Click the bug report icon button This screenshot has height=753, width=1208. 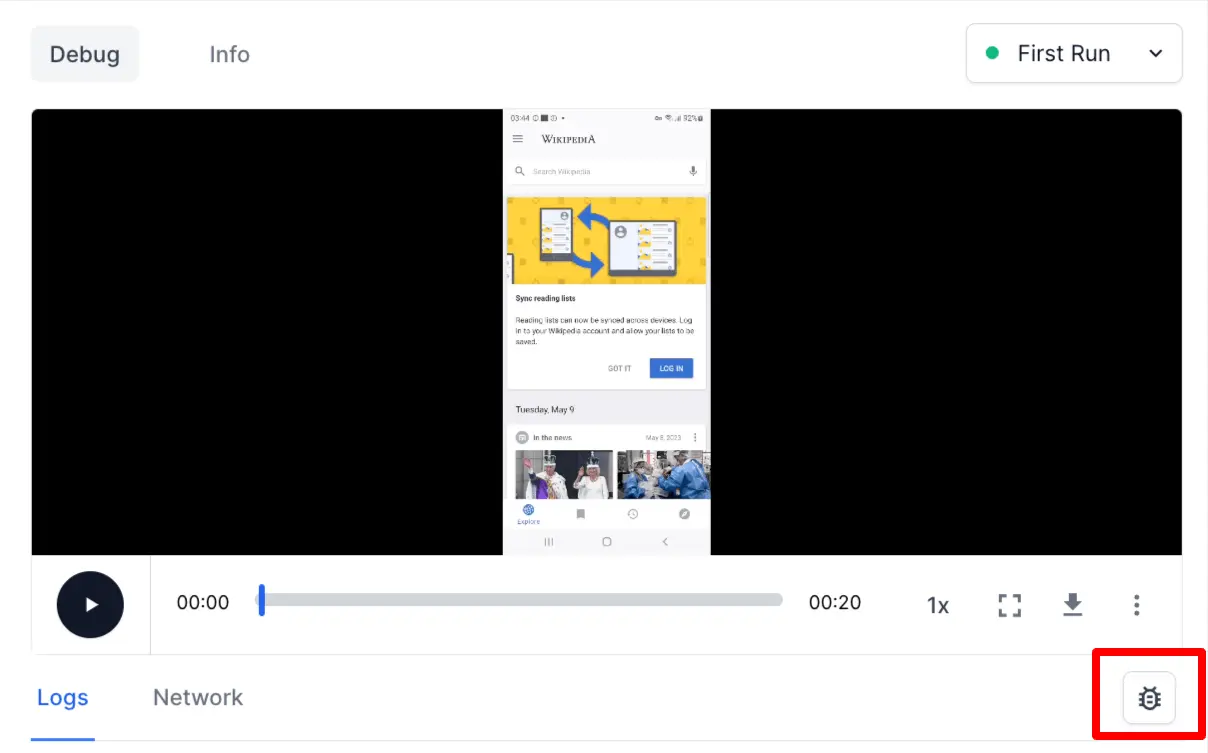coord(1149,698)
